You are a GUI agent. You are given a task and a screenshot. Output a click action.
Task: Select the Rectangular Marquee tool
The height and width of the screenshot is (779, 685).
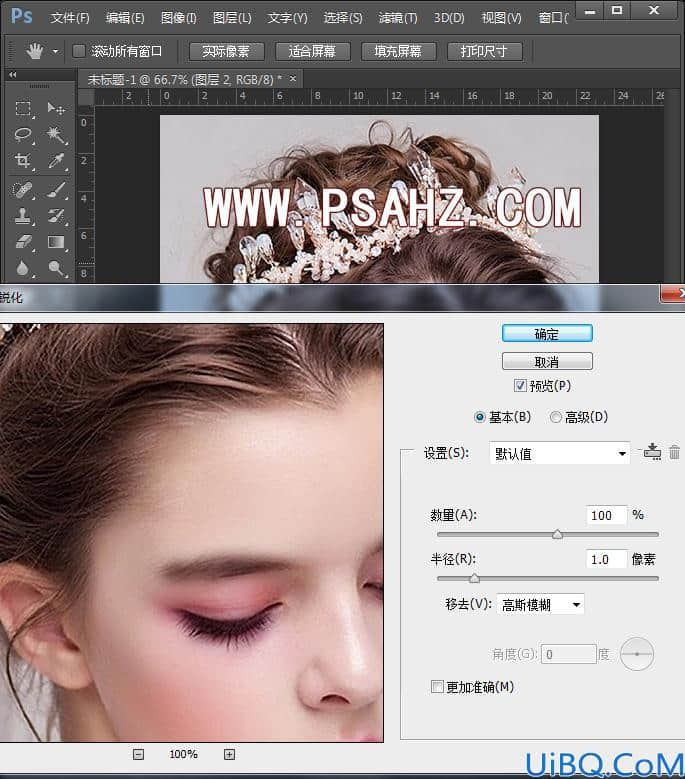(x=23, y=108)
